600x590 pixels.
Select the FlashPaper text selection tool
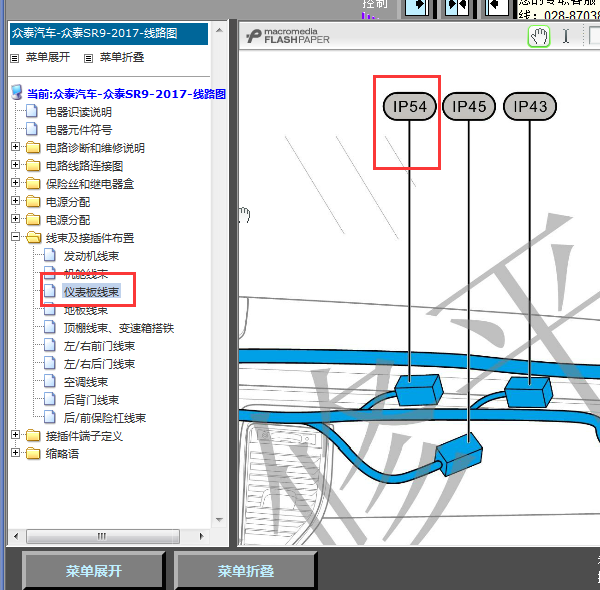(566, 37)
